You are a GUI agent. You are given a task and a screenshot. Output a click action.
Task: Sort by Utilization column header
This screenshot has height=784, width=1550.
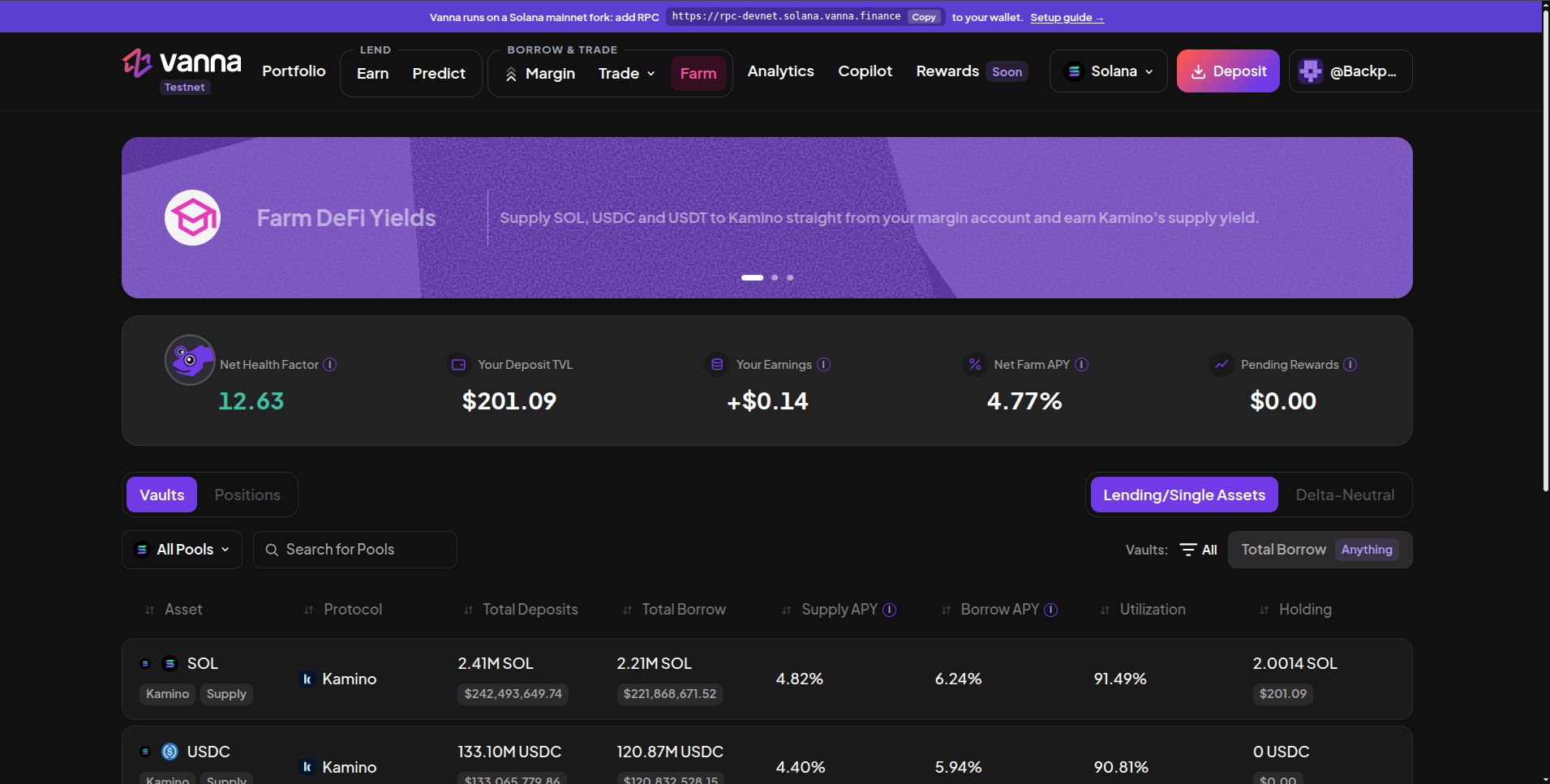[1144, 610]
